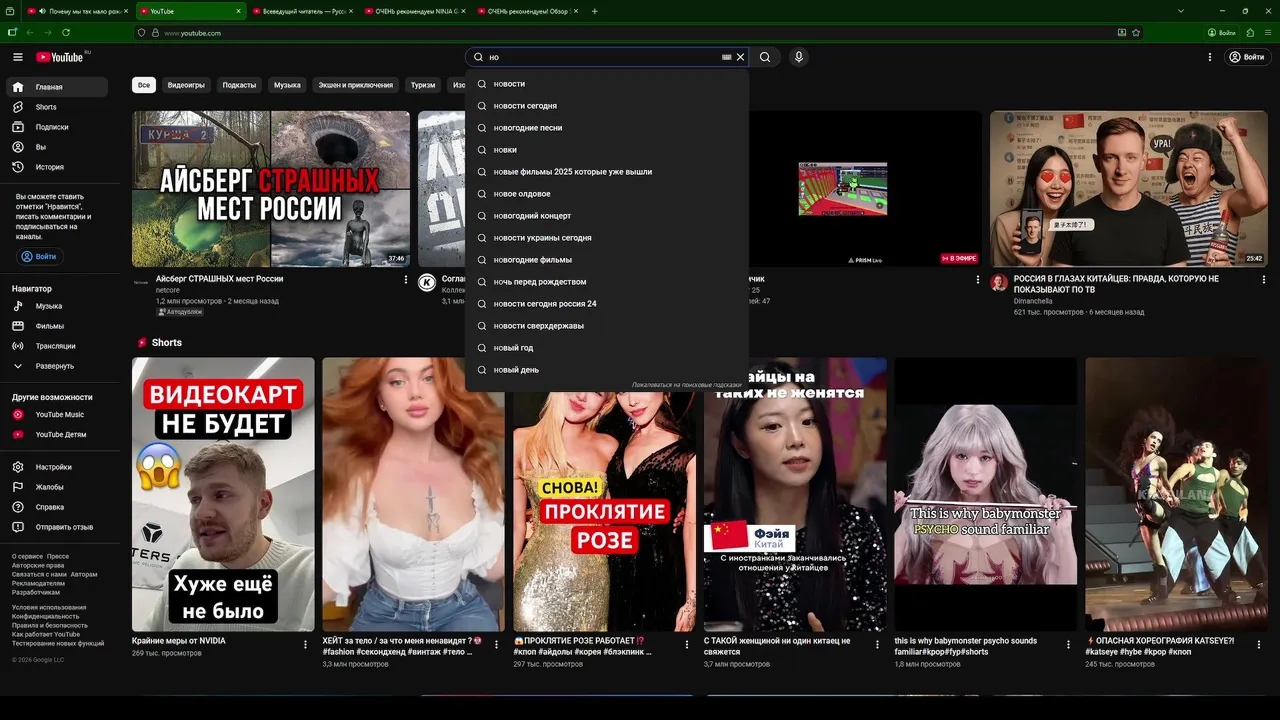Open Shorts in the sidebar
Screen dimensions: 1280x720
click(56, 107)
